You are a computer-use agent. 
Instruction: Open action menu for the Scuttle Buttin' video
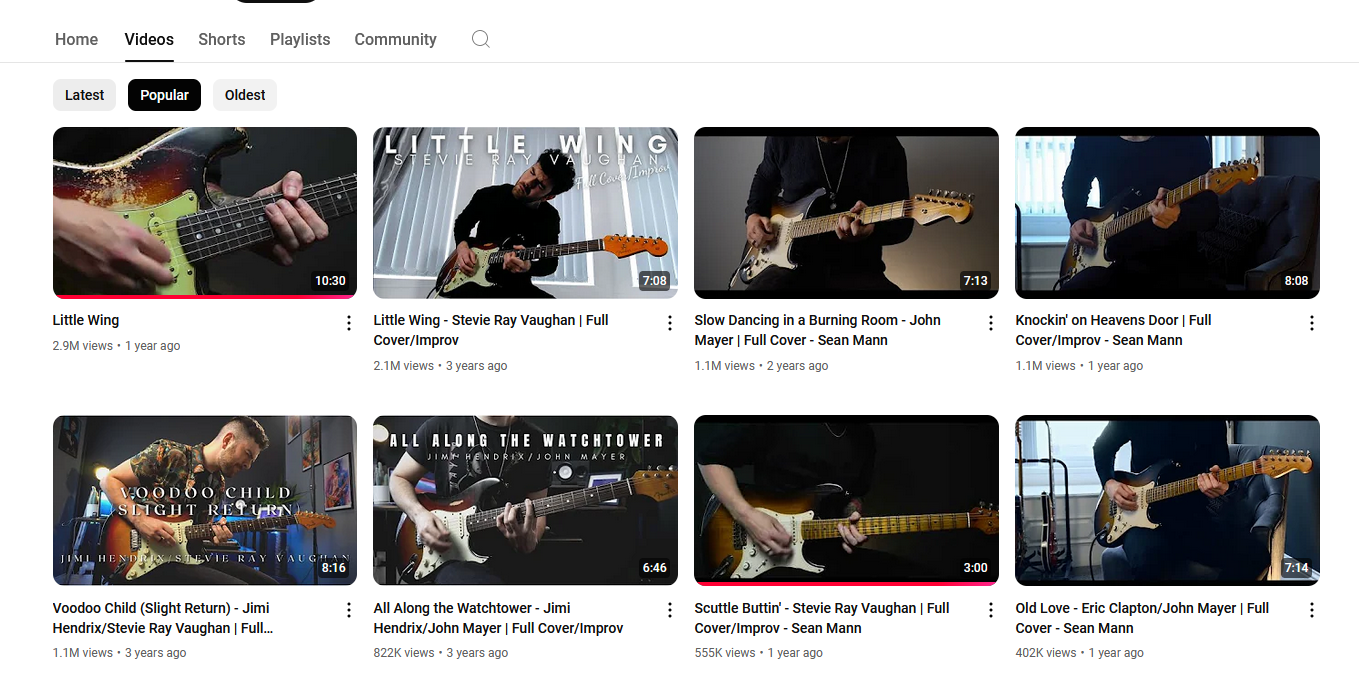tap(991, 610)
